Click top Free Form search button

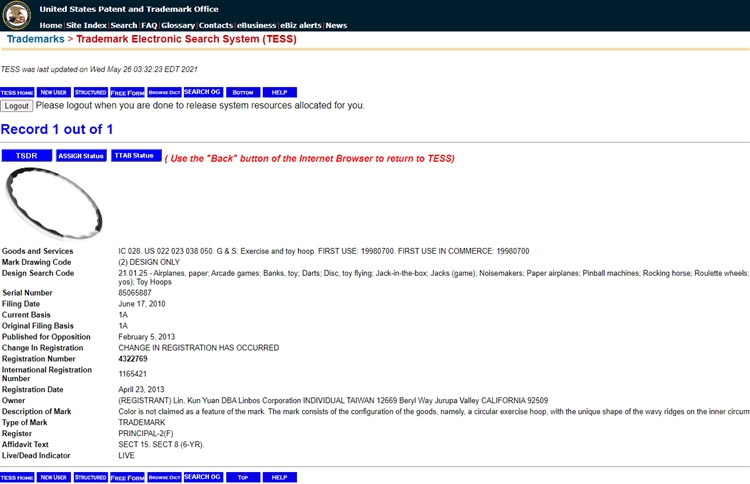point(127,92)
